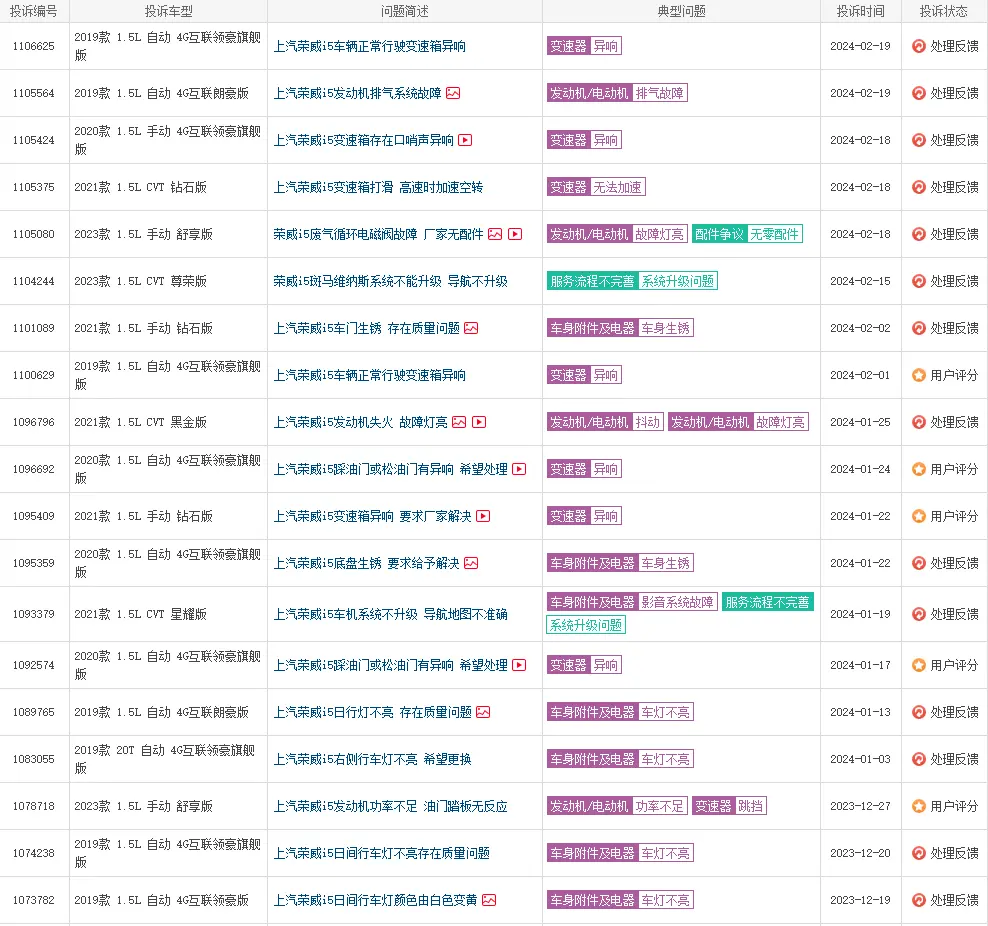Open link 上汽荣威i5底盘生锈 要求给予解决
Screen dimensions: 988x926
366,563
